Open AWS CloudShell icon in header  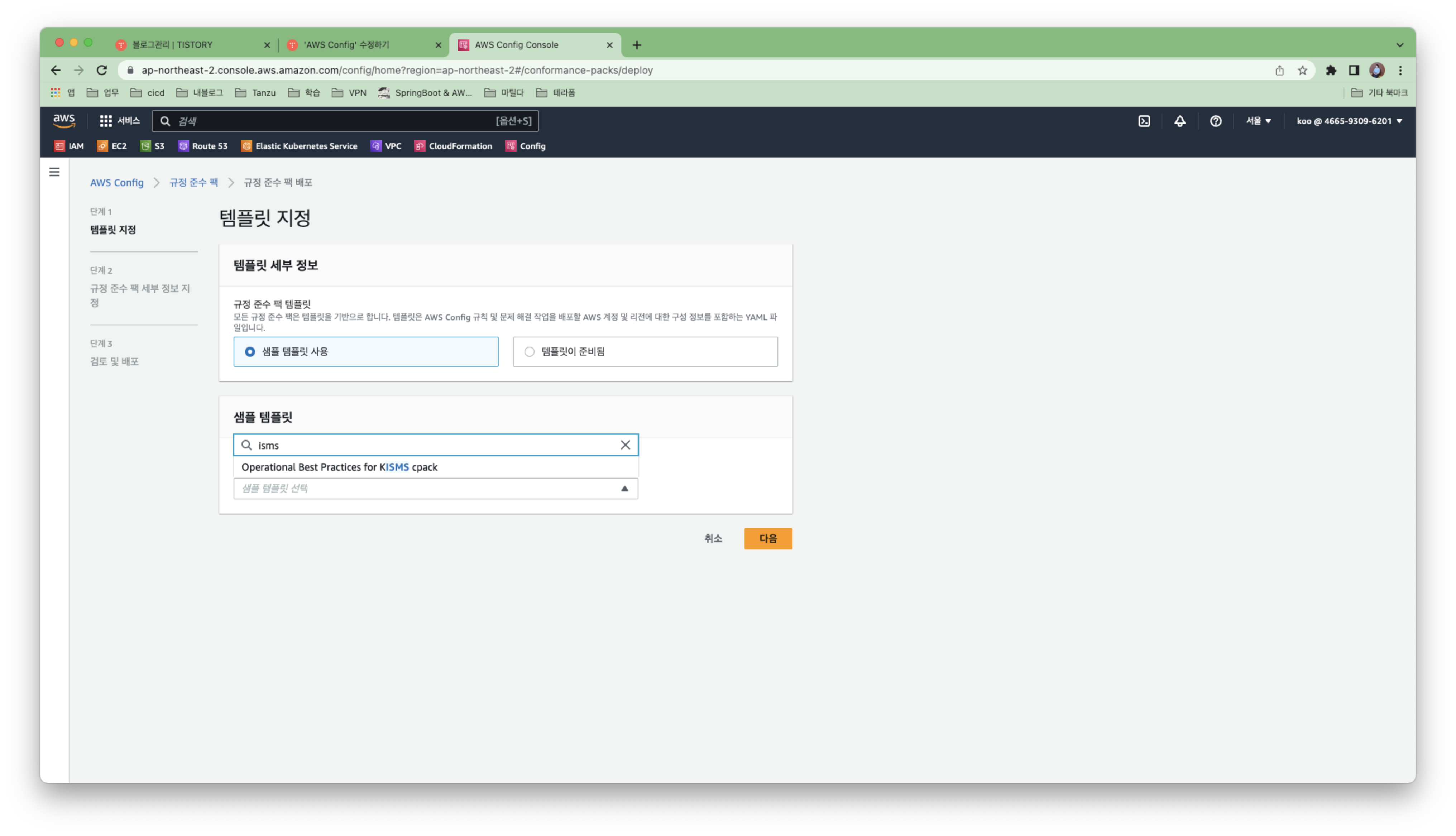(x=1144, y=121)
